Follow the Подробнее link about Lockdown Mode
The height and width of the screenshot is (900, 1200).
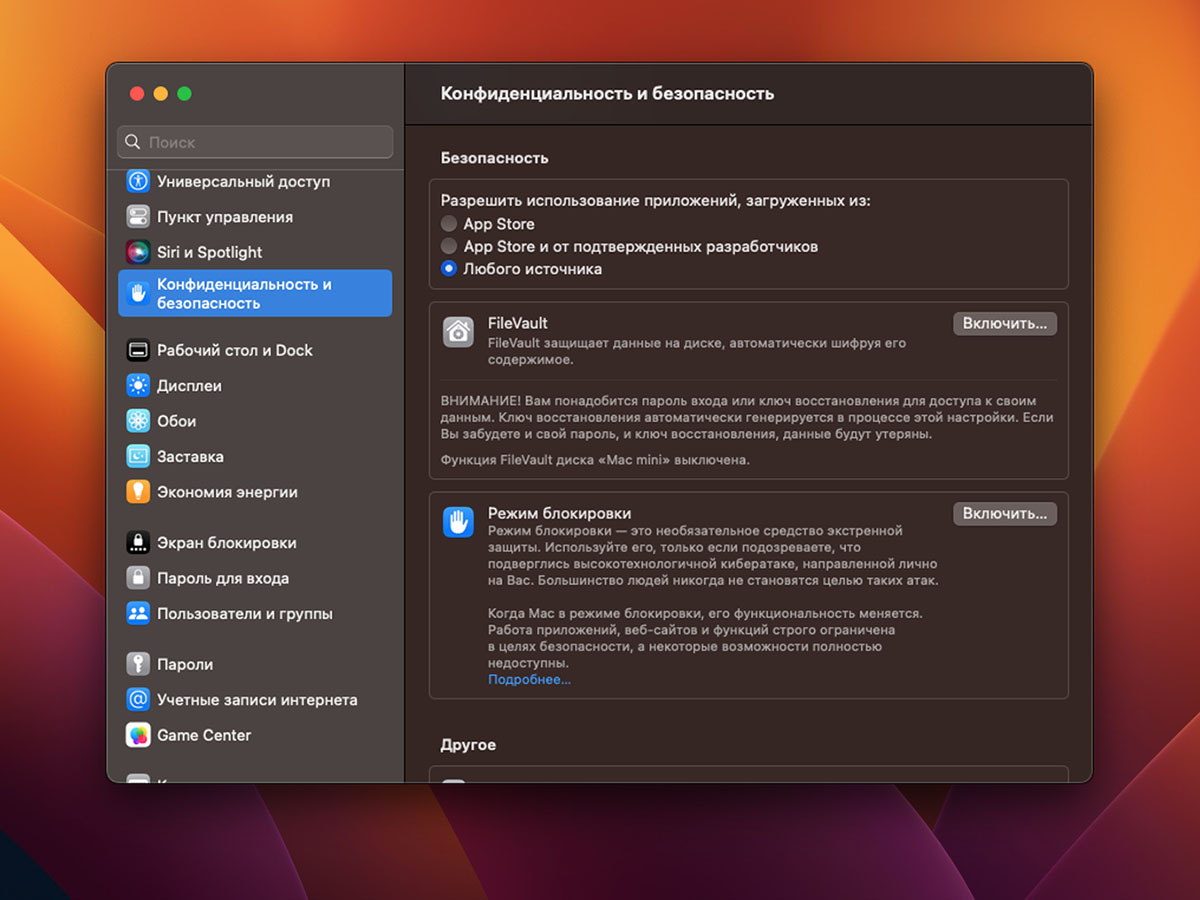point(529,680)
